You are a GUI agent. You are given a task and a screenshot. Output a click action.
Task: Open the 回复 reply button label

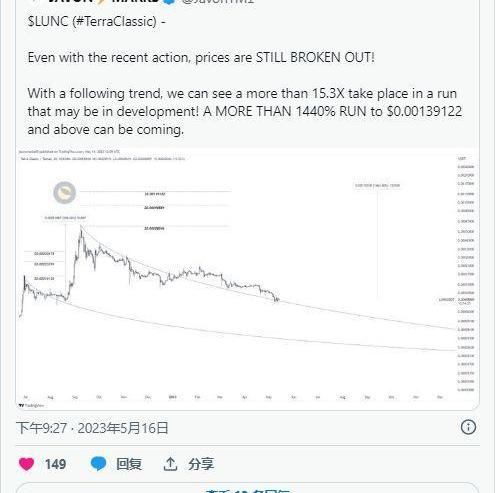tap(129, 464)
